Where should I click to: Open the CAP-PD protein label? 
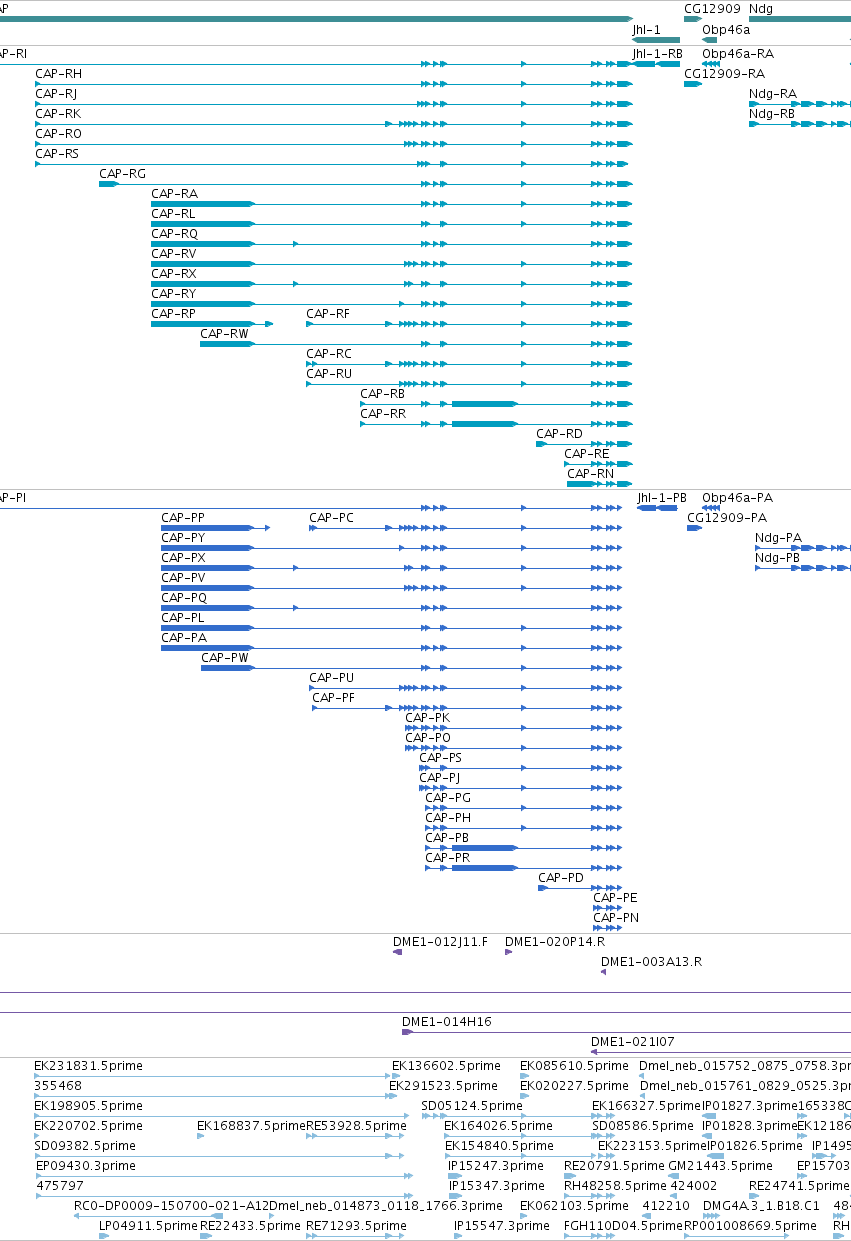coord(561,878)
